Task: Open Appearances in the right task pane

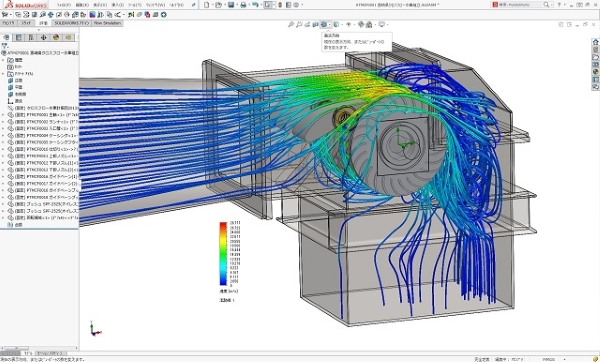Action: (595, 72)
